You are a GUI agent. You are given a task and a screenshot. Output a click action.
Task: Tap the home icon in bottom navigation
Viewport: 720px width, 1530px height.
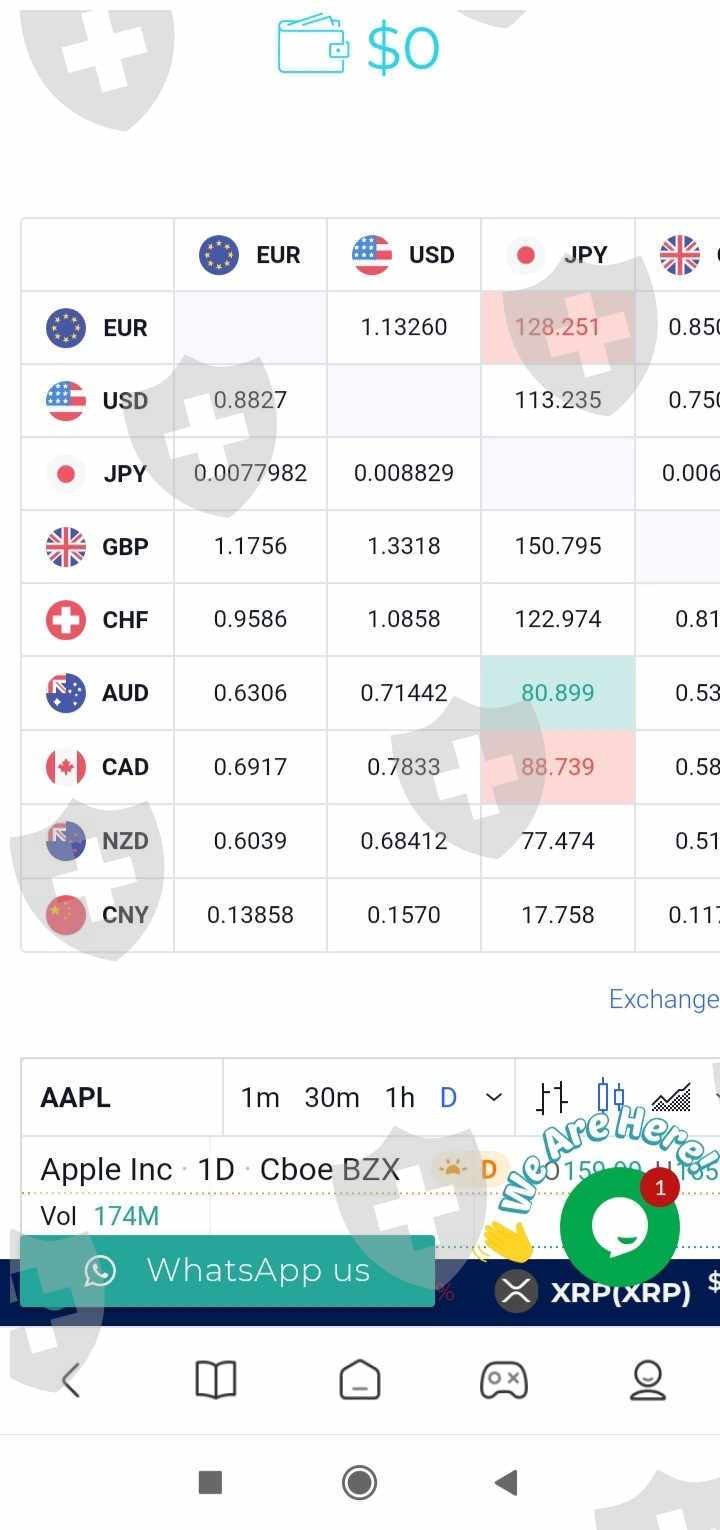[x=360, y=1381]
